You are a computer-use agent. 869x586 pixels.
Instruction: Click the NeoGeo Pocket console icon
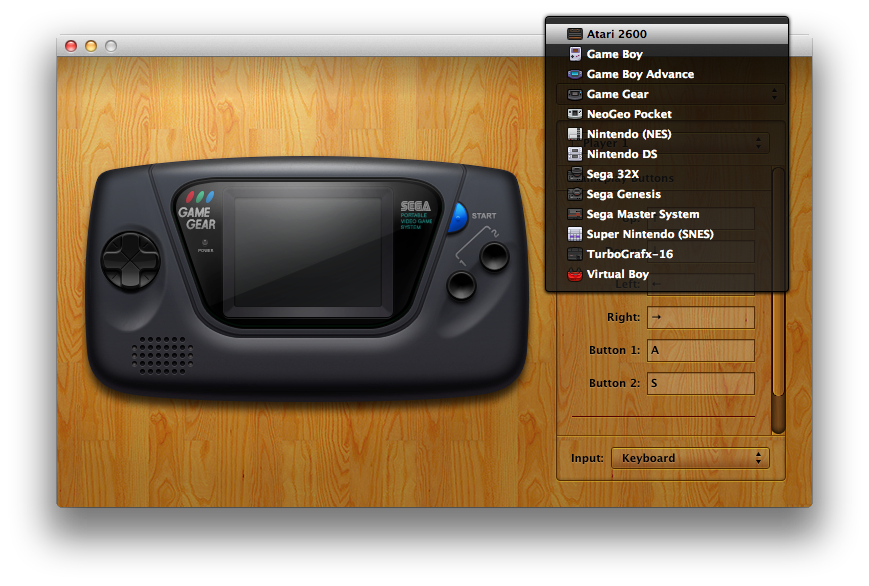coord(575,114)
